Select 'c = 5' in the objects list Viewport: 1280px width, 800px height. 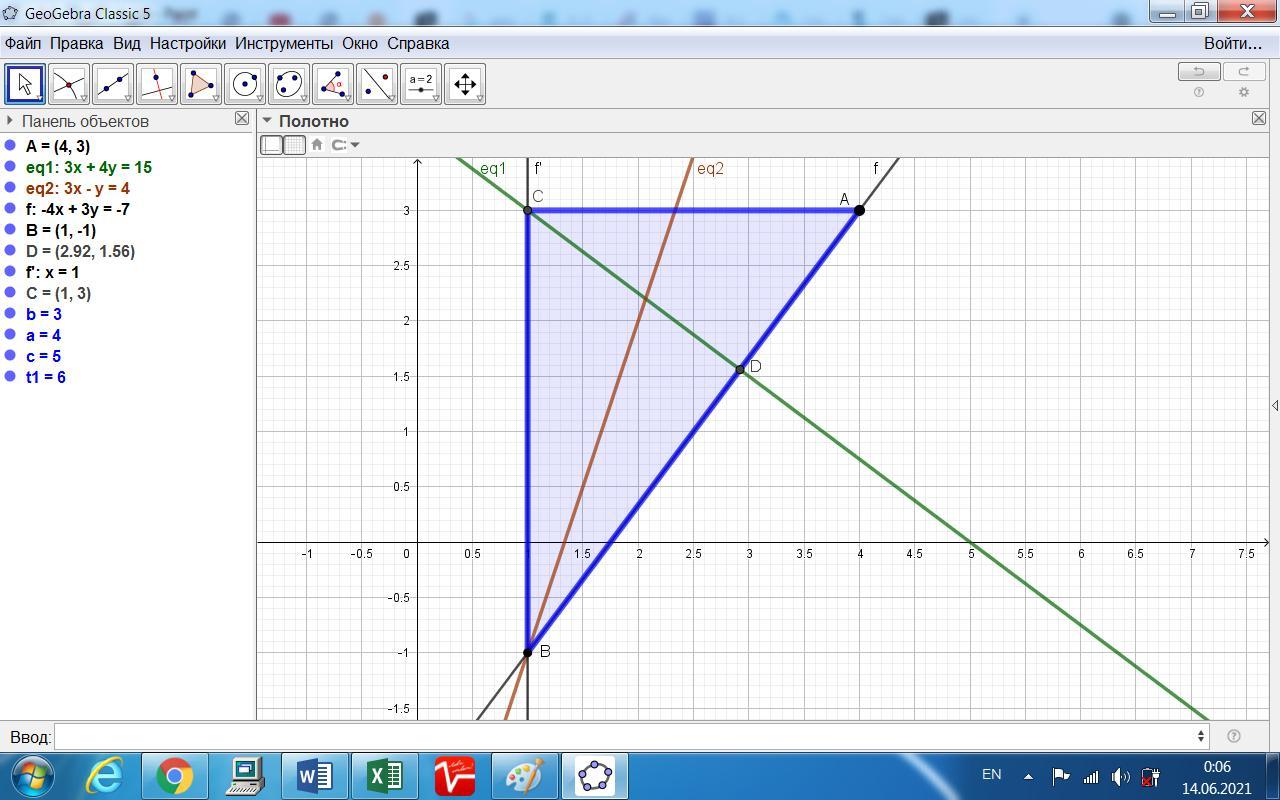44,356
